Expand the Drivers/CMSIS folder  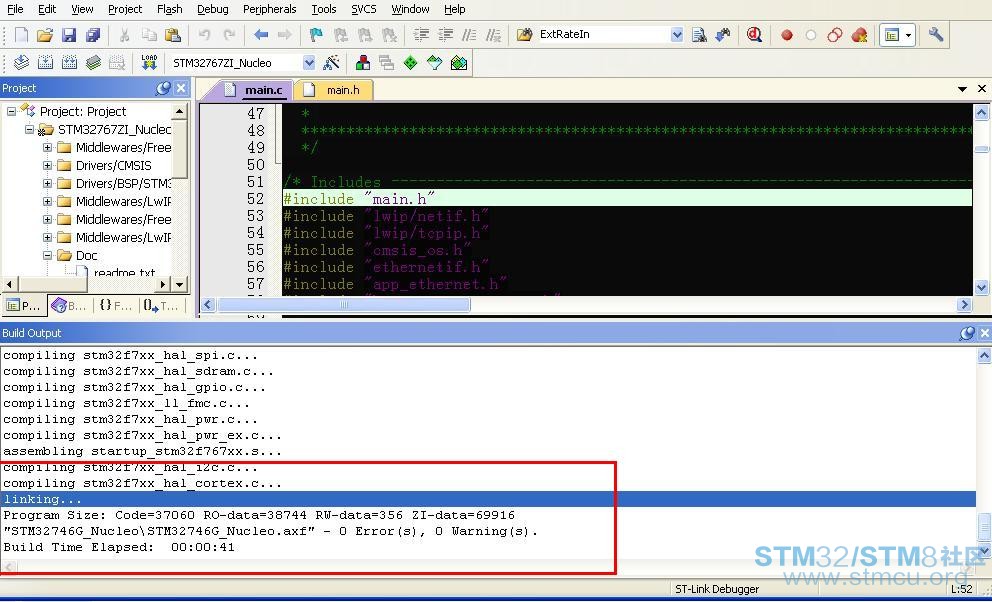47,166
